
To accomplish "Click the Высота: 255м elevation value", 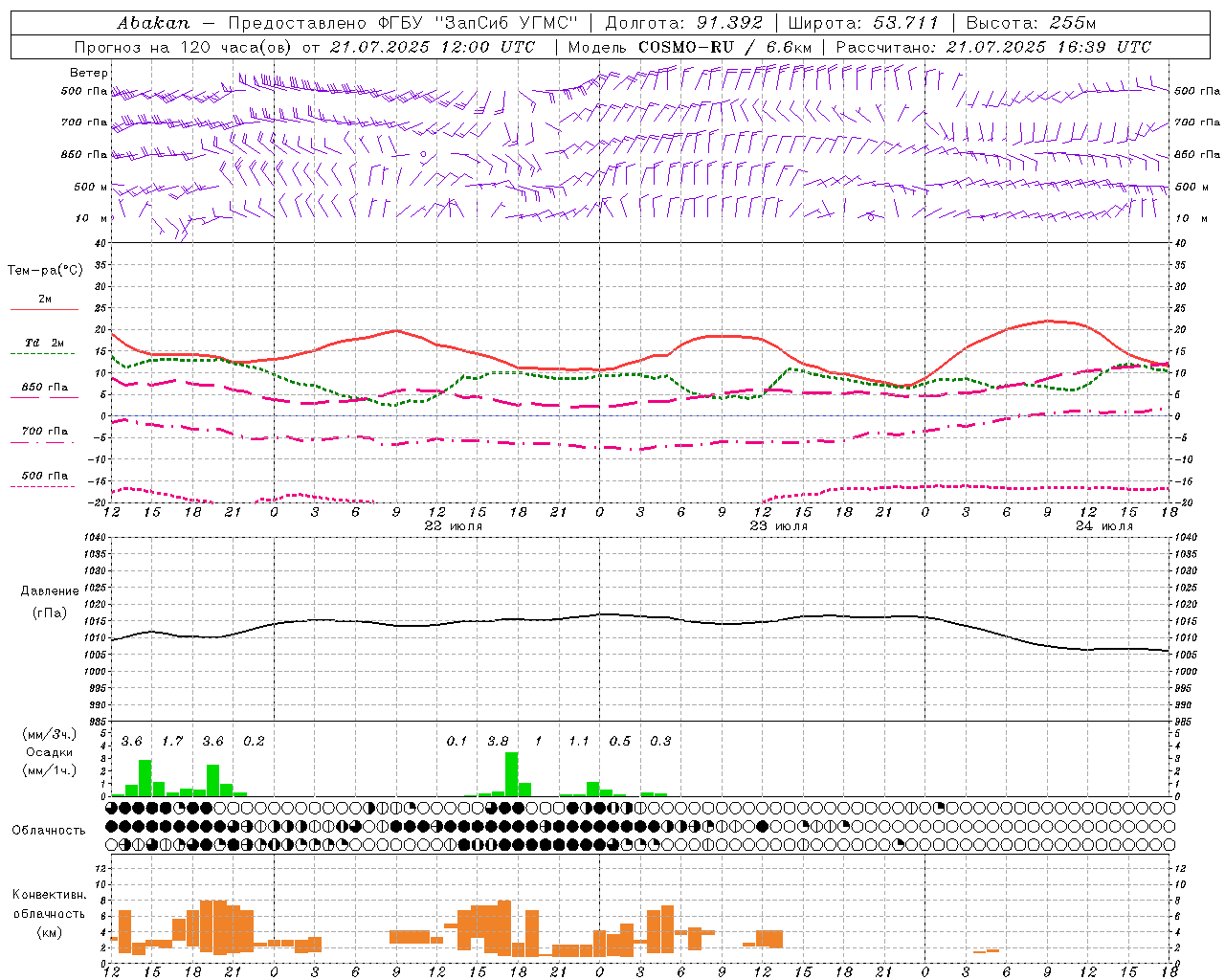I will point(1031,23).
